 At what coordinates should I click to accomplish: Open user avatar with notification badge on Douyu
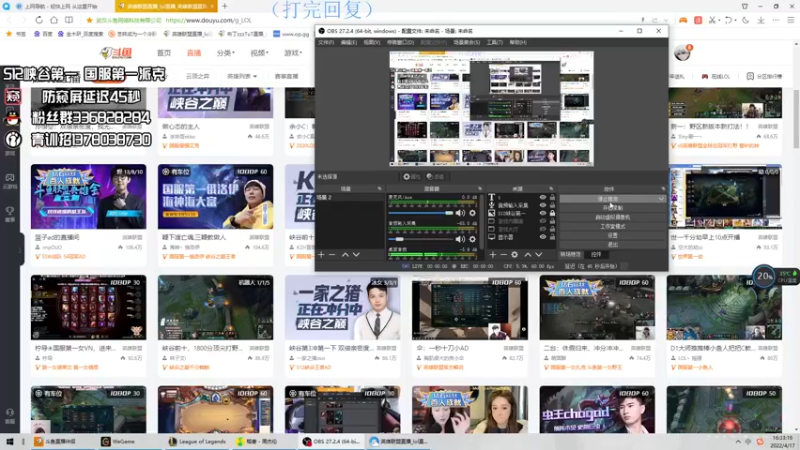[682, 52]
